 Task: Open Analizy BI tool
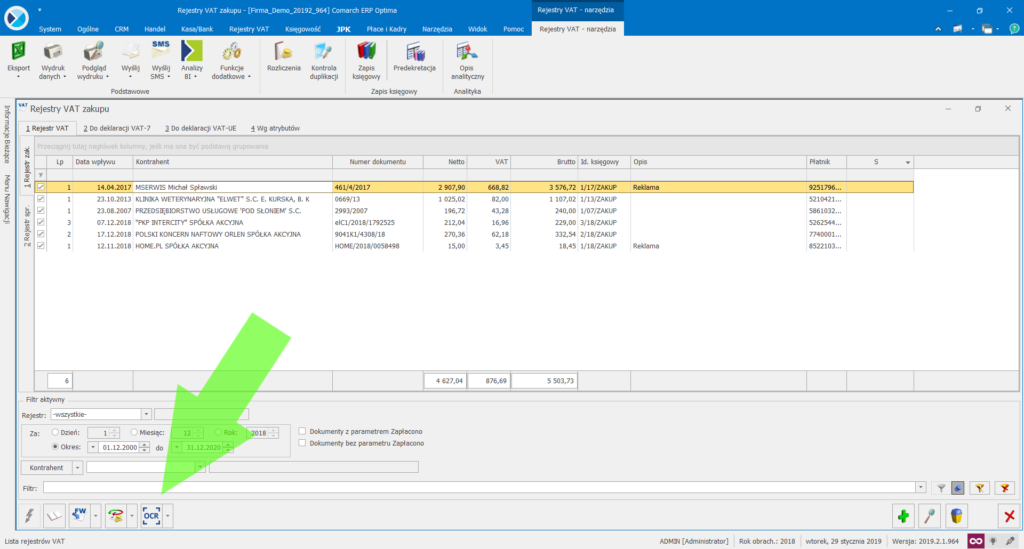192,53
